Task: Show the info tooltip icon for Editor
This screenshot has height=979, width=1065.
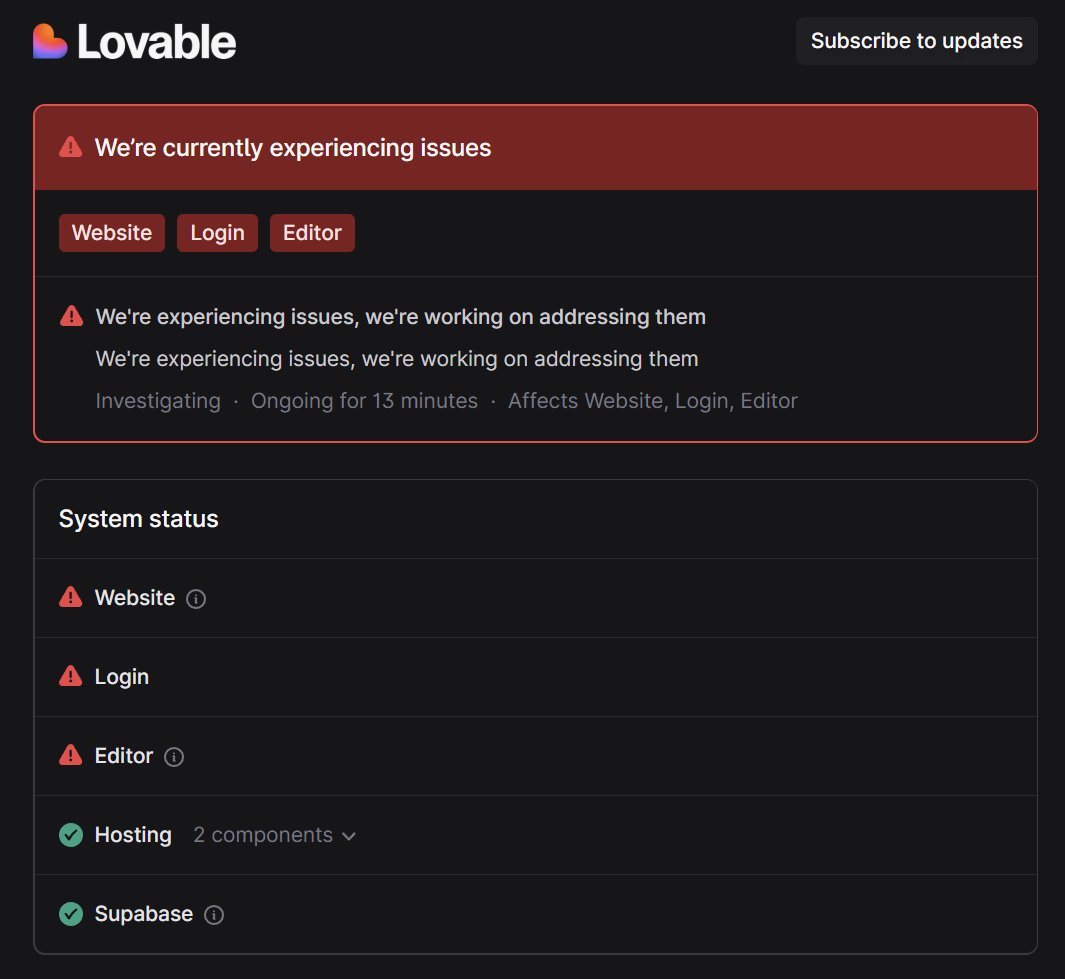Action: 174,757
